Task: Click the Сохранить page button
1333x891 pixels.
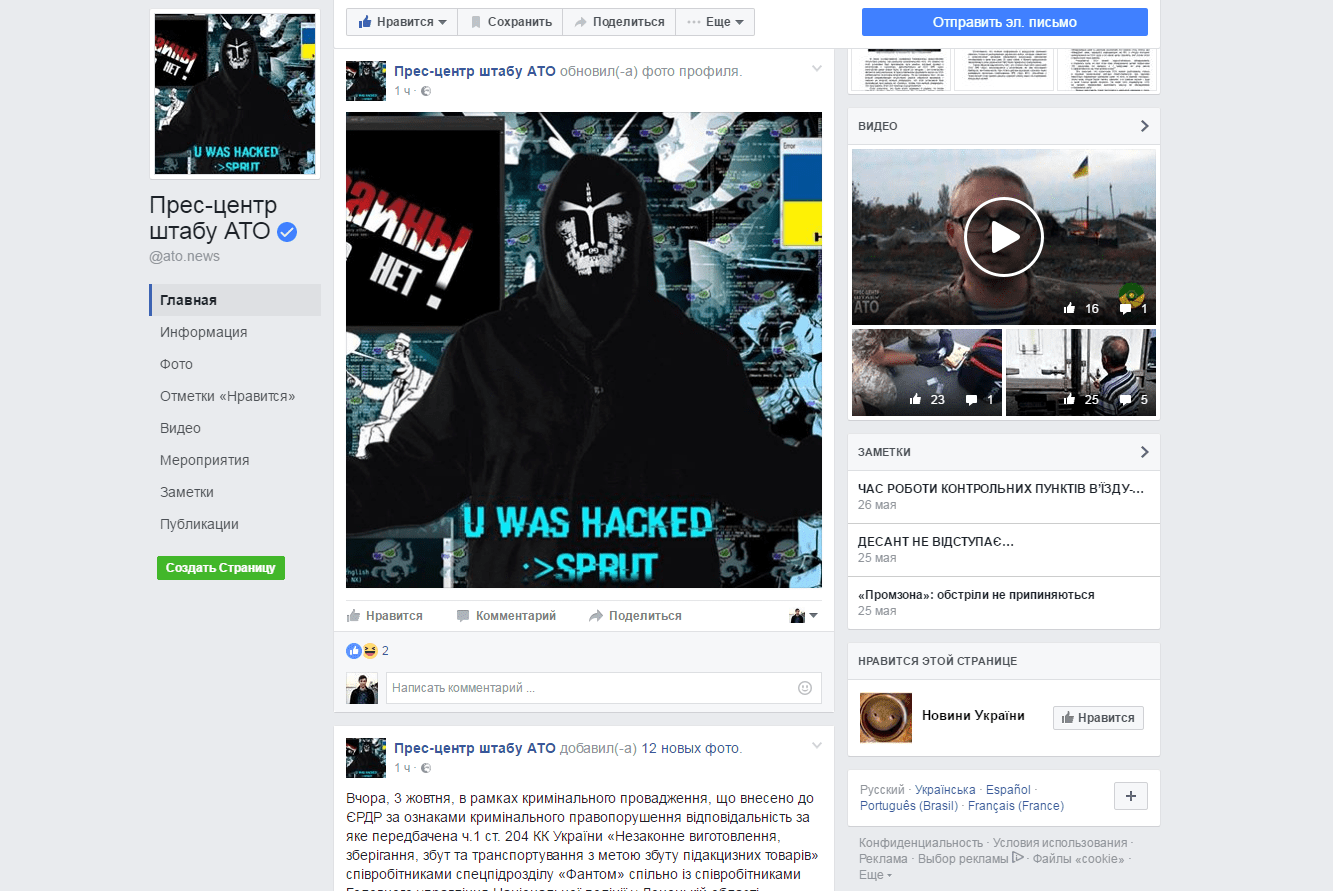Action: (x=510, y=22)
